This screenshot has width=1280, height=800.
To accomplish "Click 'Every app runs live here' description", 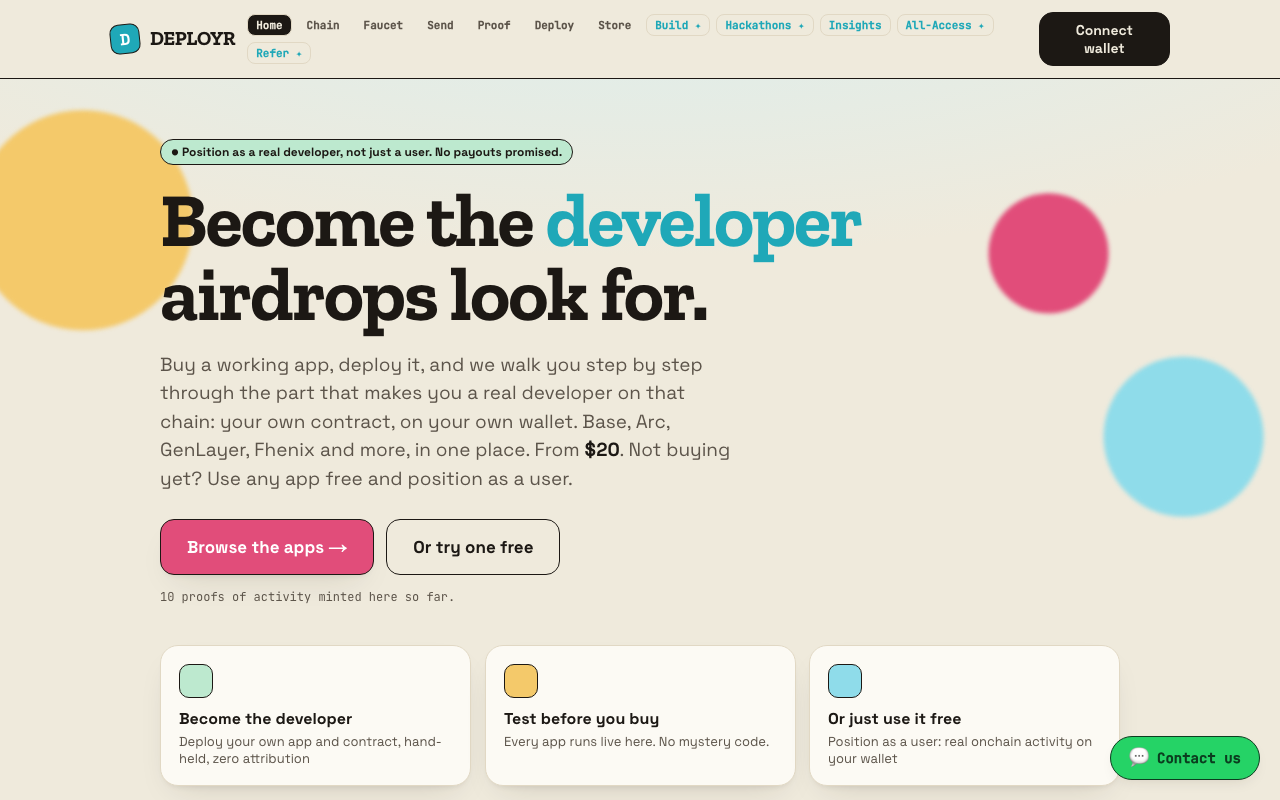I will coord(636,742).
